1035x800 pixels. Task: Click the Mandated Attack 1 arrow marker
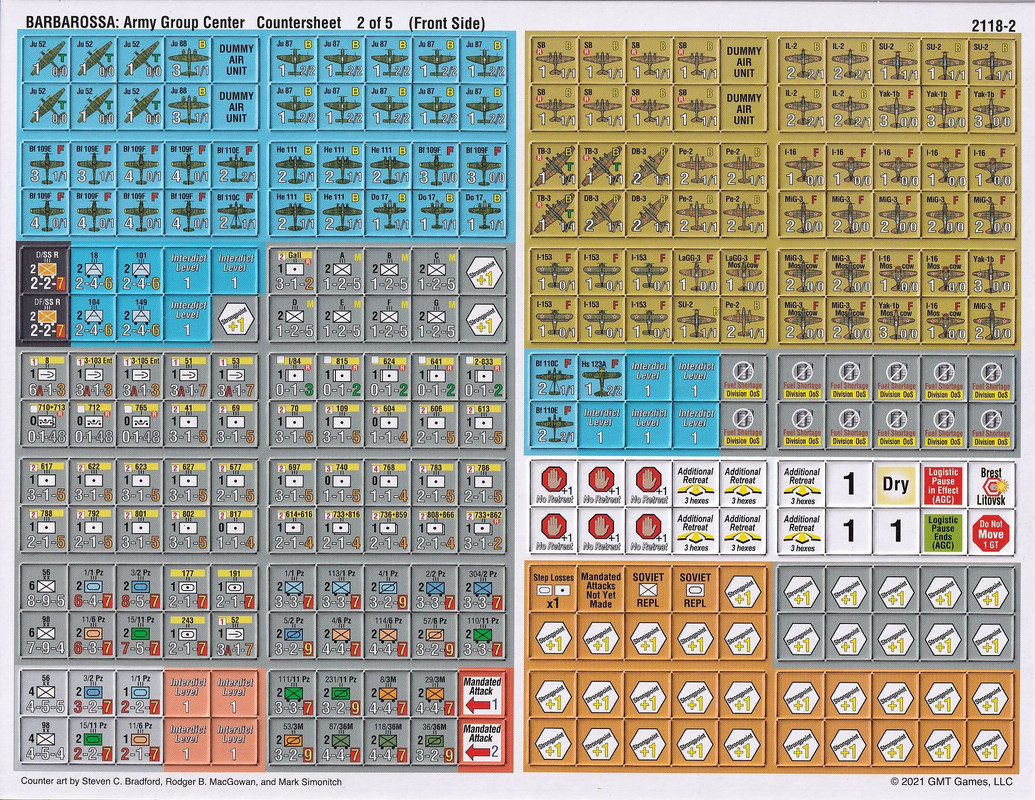[x=483, y=694]
